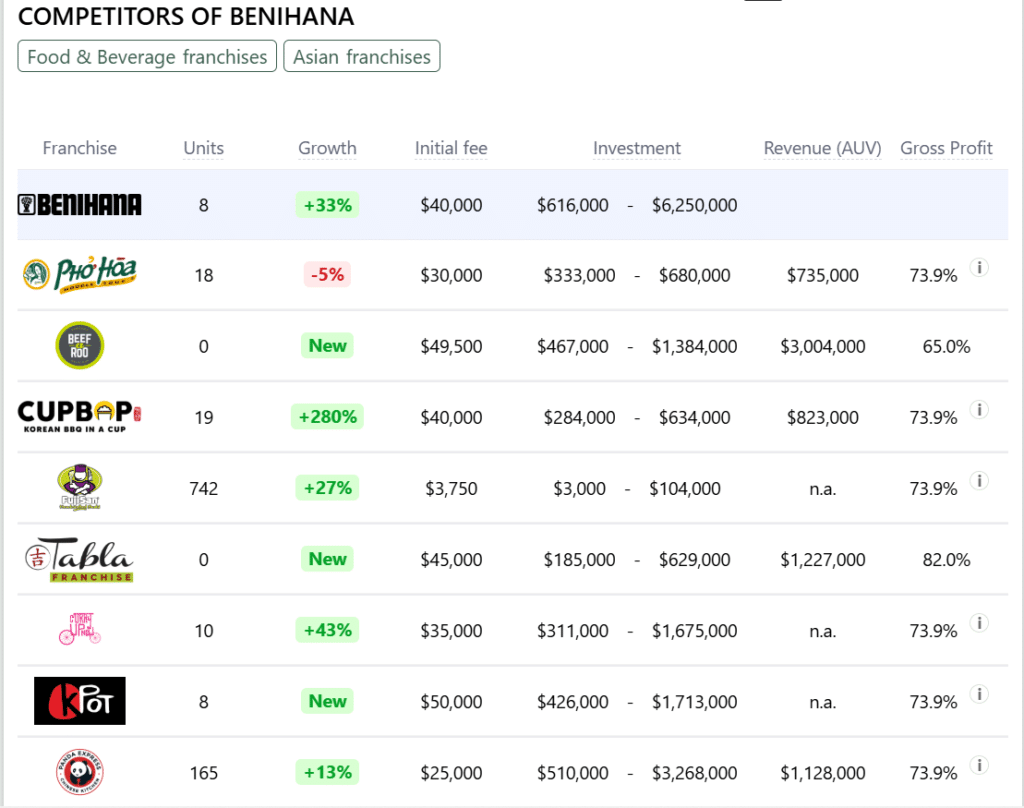Click info icon in Pho Hoa row

979,267
